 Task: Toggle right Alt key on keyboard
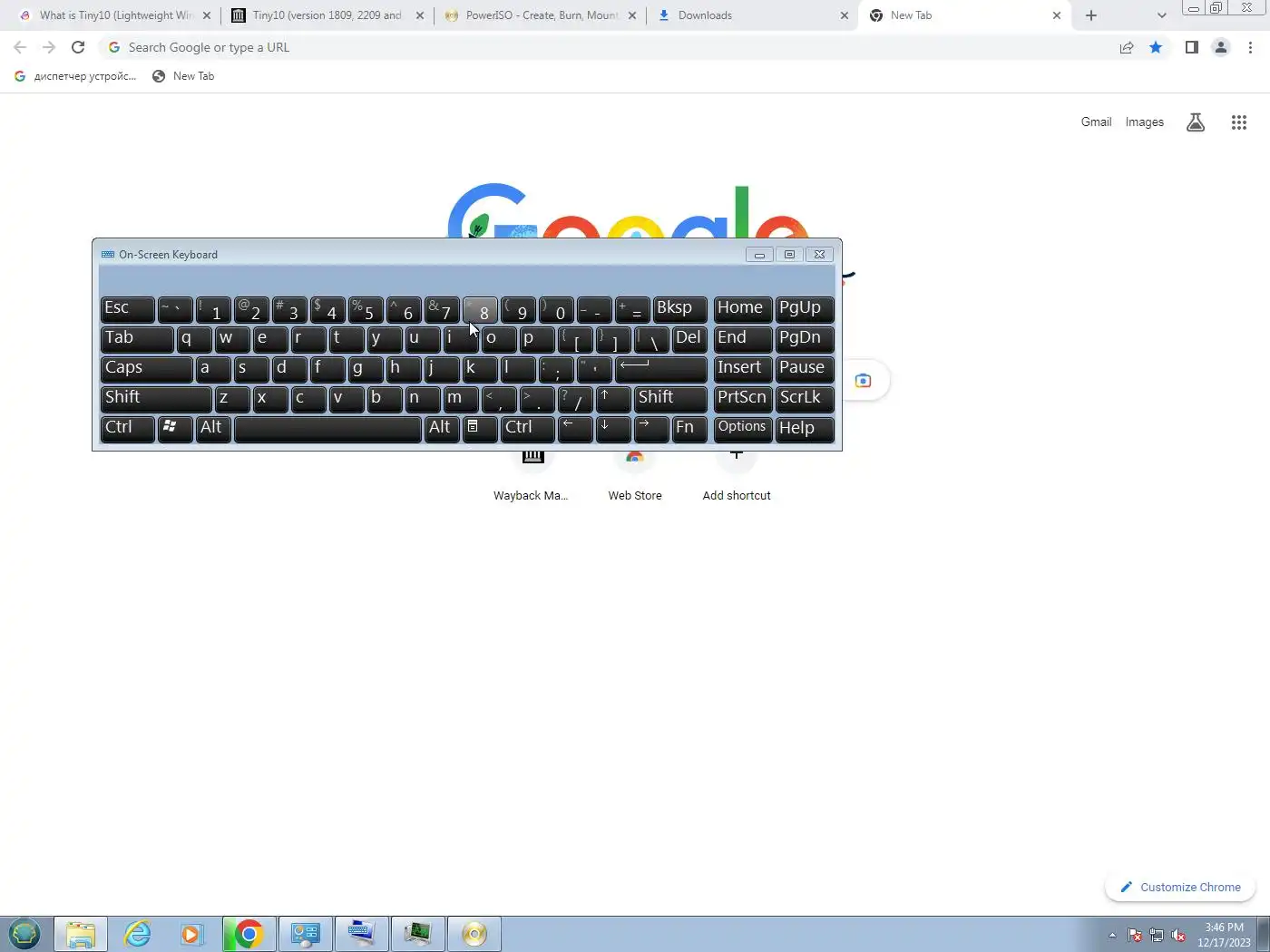pyautogui.click(x=442, y=429)
